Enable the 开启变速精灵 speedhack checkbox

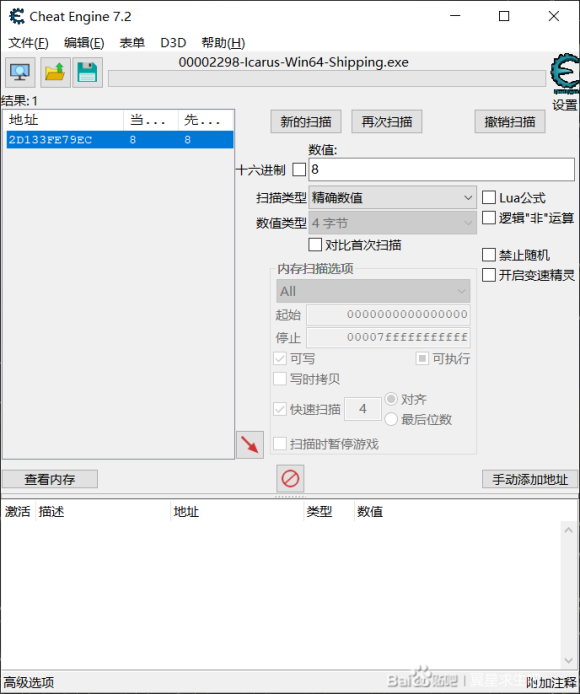488,275
